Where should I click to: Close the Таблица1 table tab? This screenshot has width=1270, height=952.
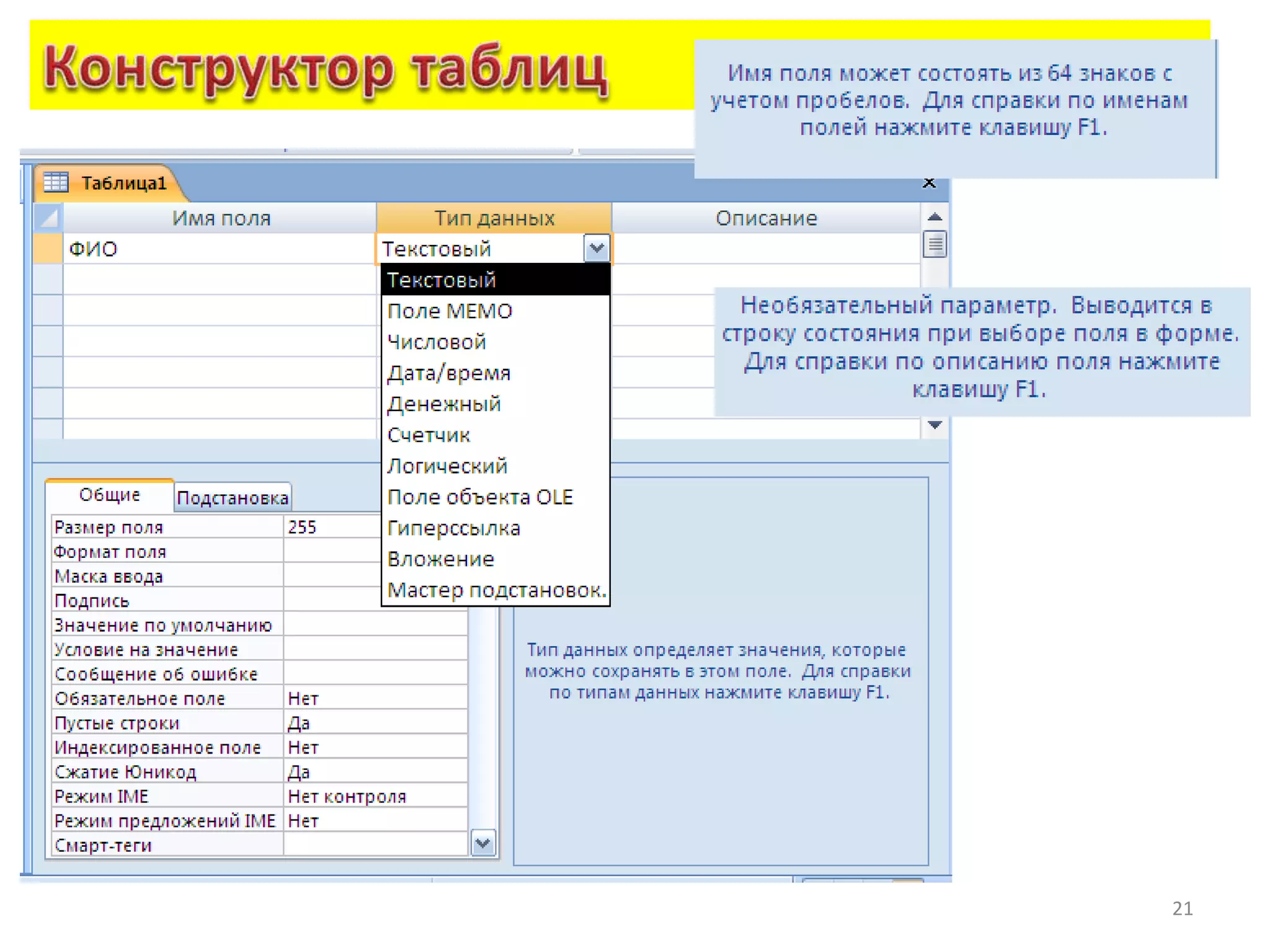[x=928, y=182]
